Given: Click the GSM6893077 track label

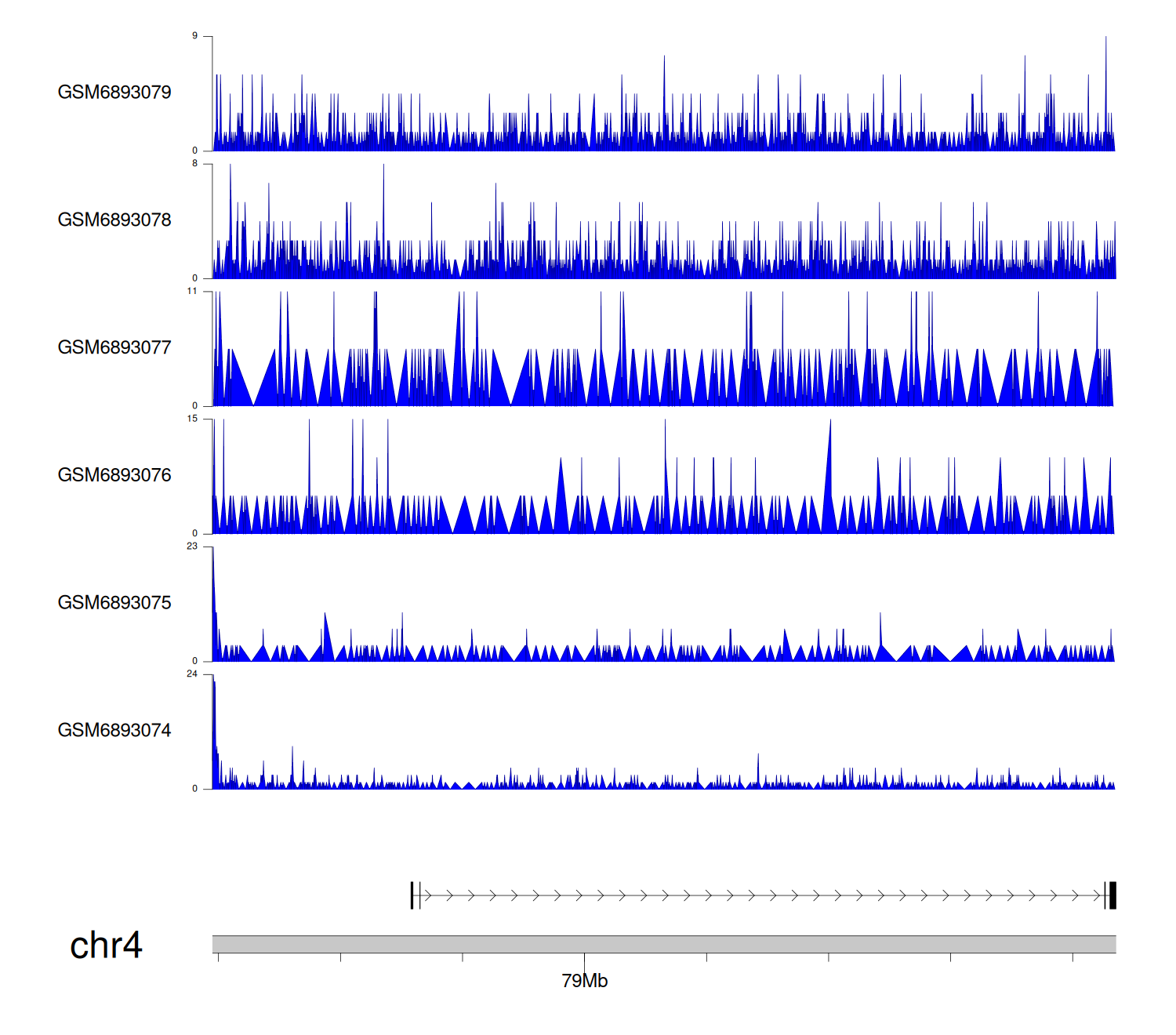Looking at the screenshot, I should point(114,348).
